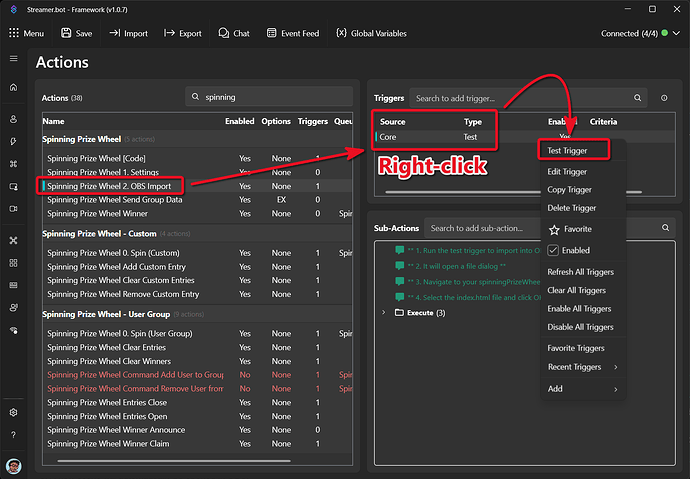Image resolution: width=690 pixels, height=479 pixels.
Task: Choose Test Trigger from context menu
Action: pyautogui.click(x=567, y=150)
